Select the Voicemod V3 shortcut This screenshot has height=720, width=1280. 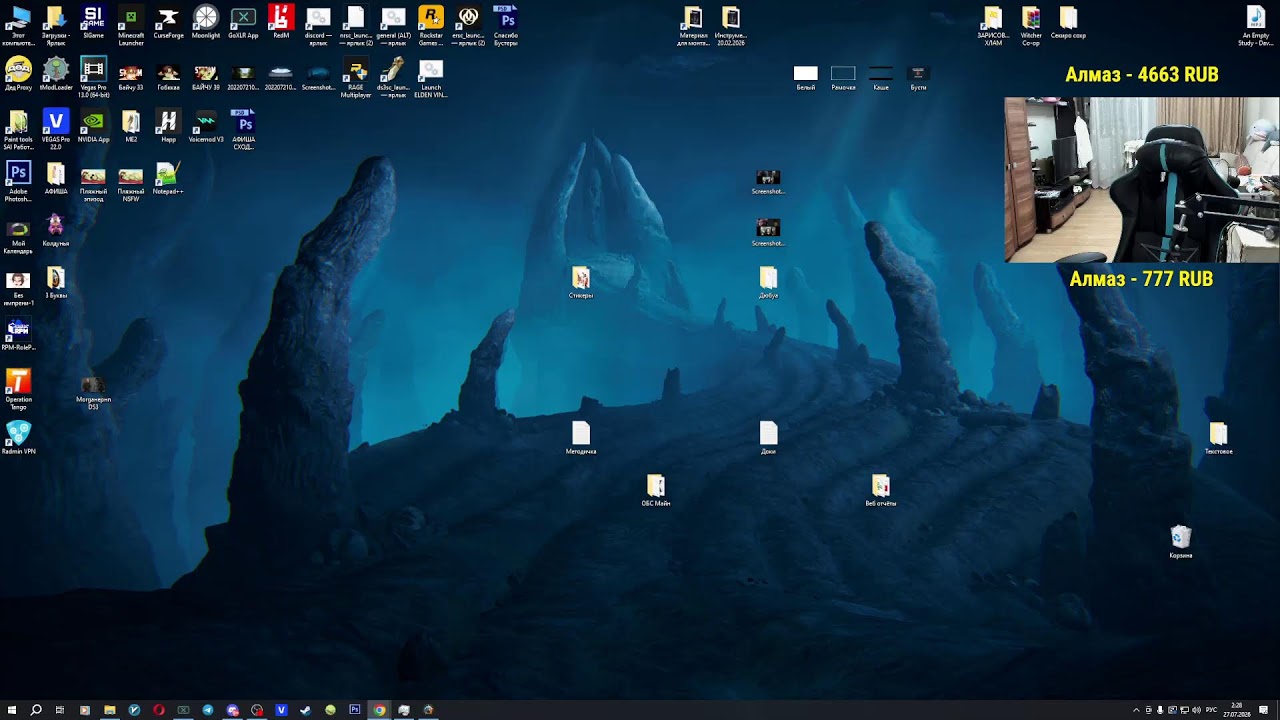206,127
